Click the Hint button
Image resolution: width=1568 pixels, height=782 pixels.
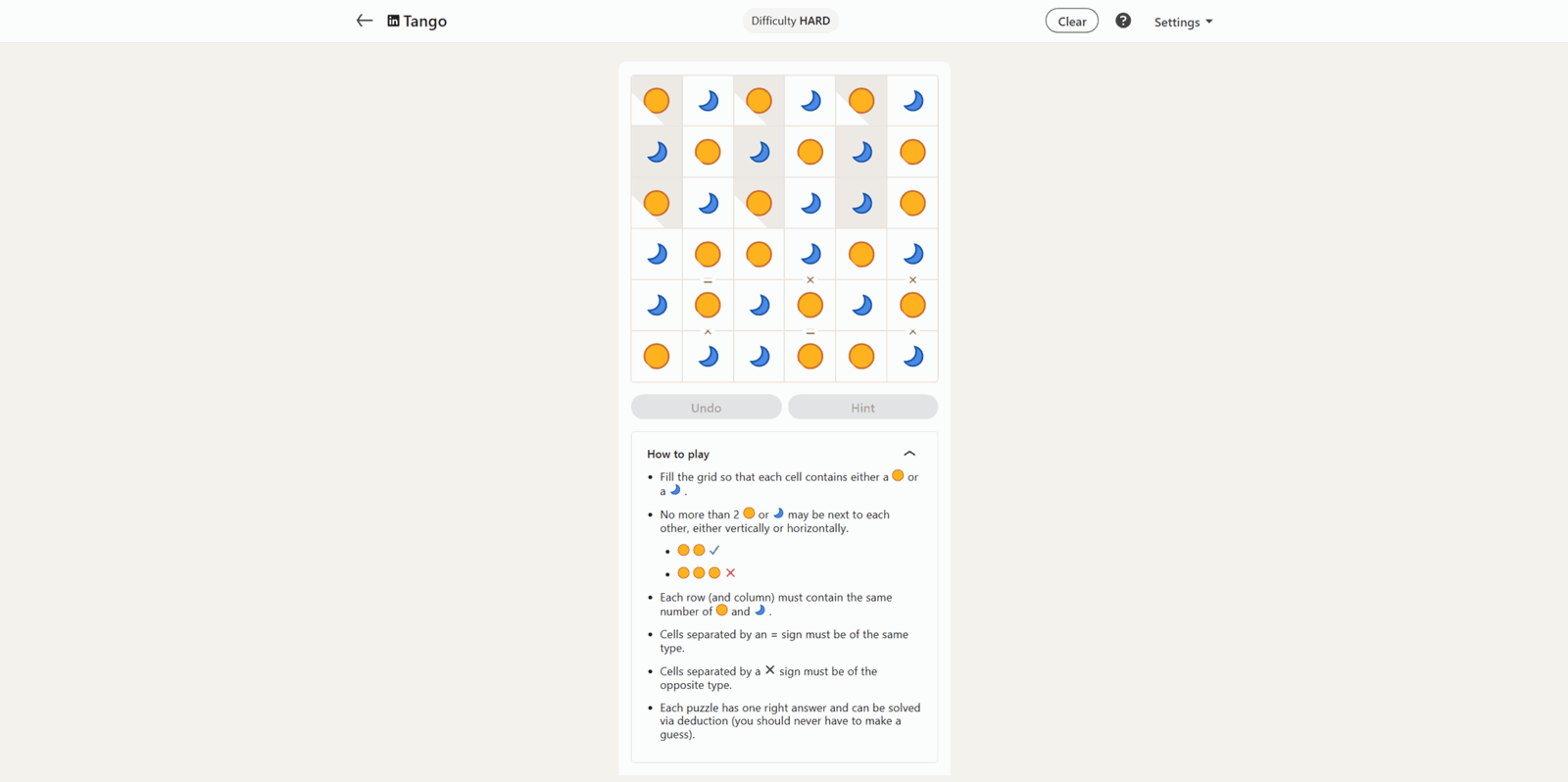[862, 407]
